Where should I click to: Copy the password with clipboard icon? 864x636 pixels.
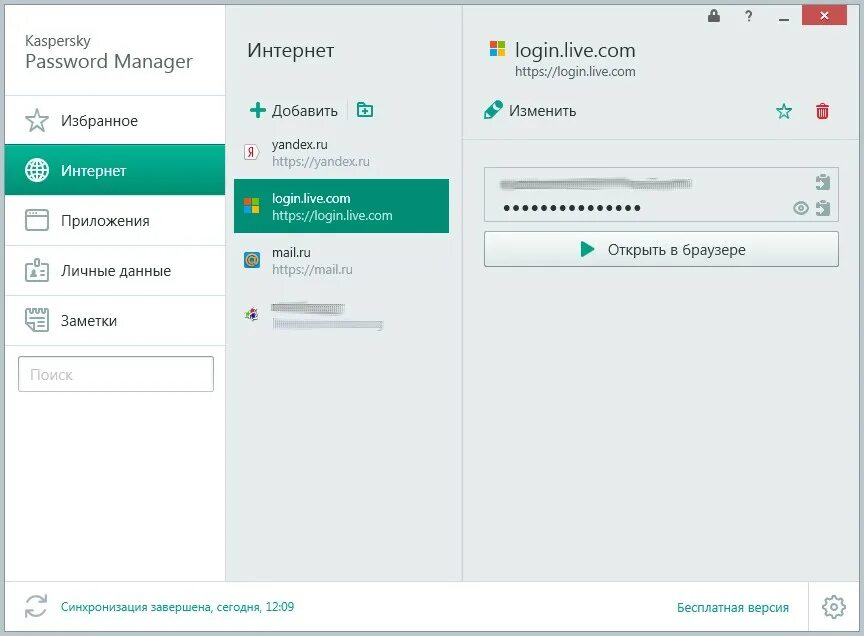click(x=823, y=208)
